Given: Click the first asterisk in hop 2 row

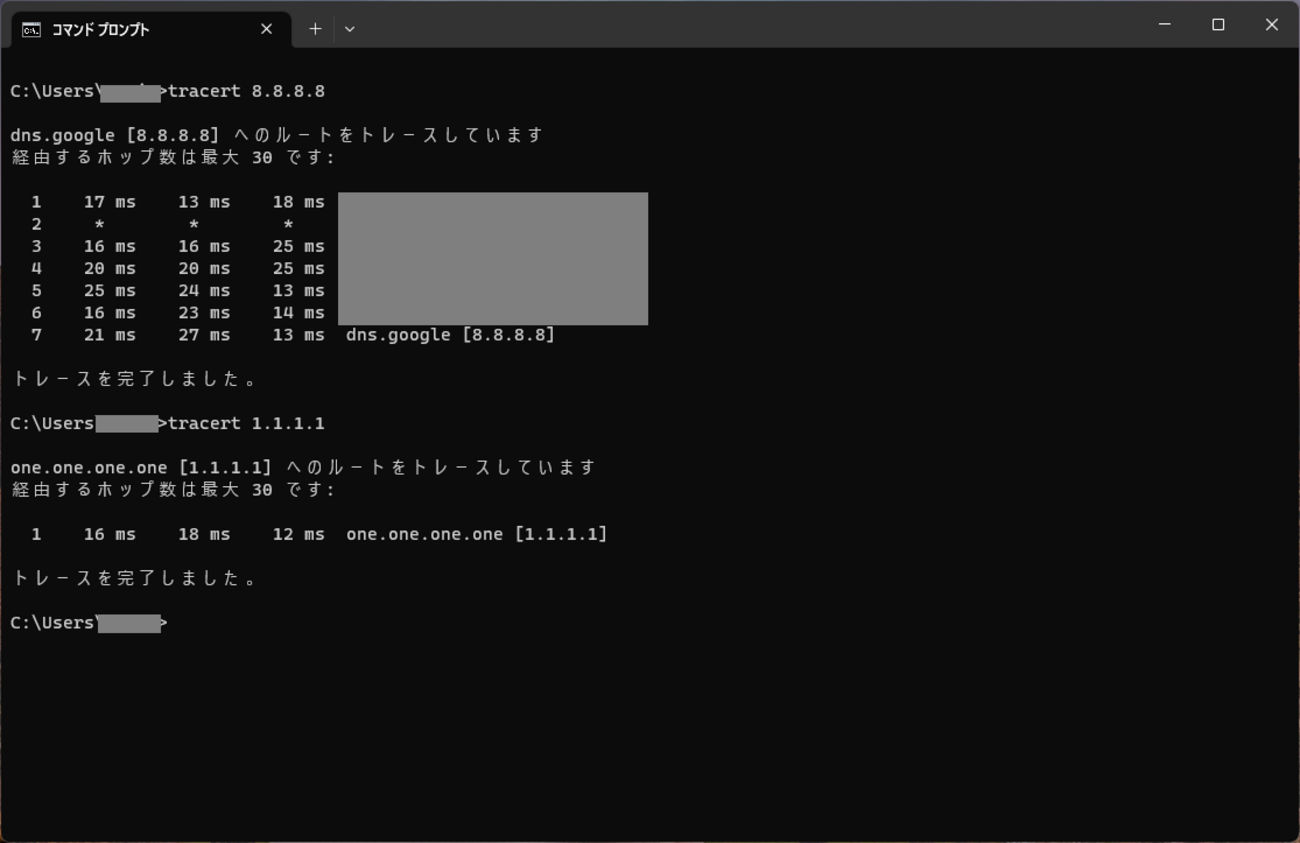Looking at the screenshot, I should 99,224.
